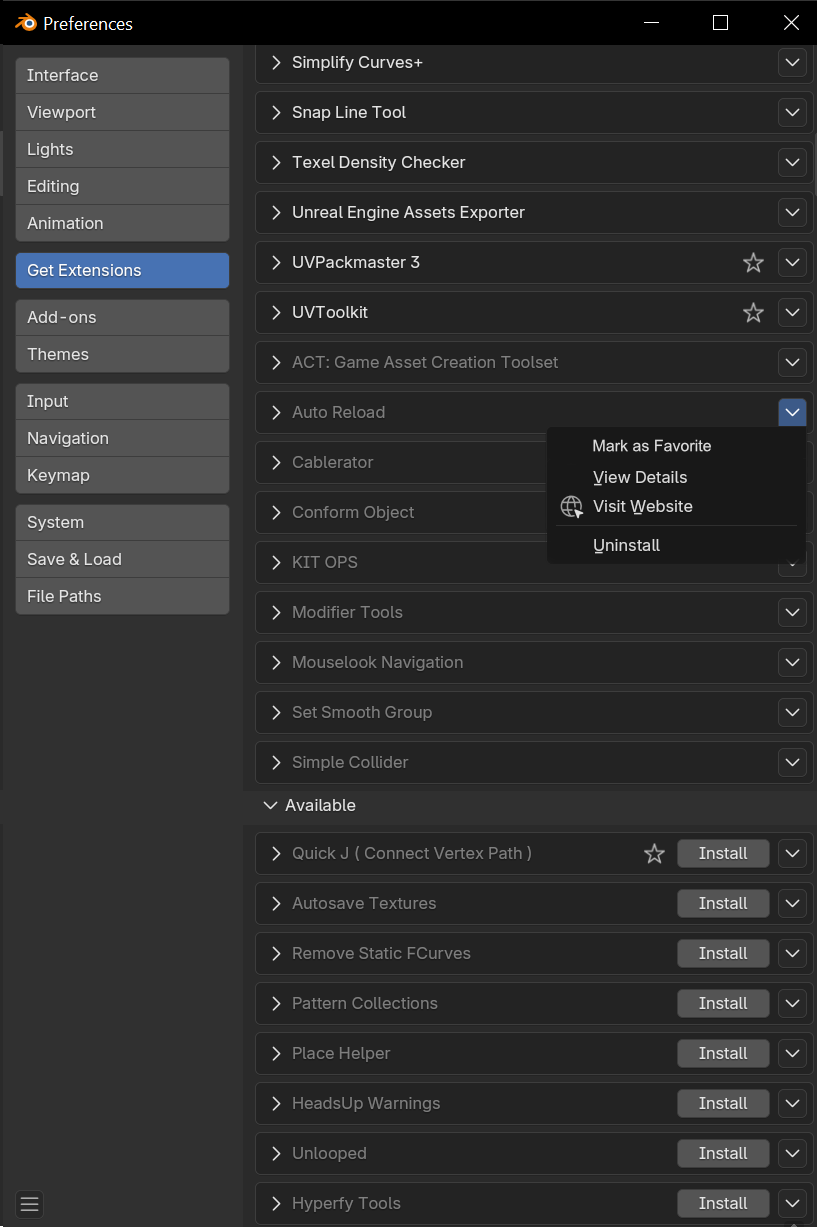Open the System preferences tab
817x1227 pixels.
click(x=122, y=522)
